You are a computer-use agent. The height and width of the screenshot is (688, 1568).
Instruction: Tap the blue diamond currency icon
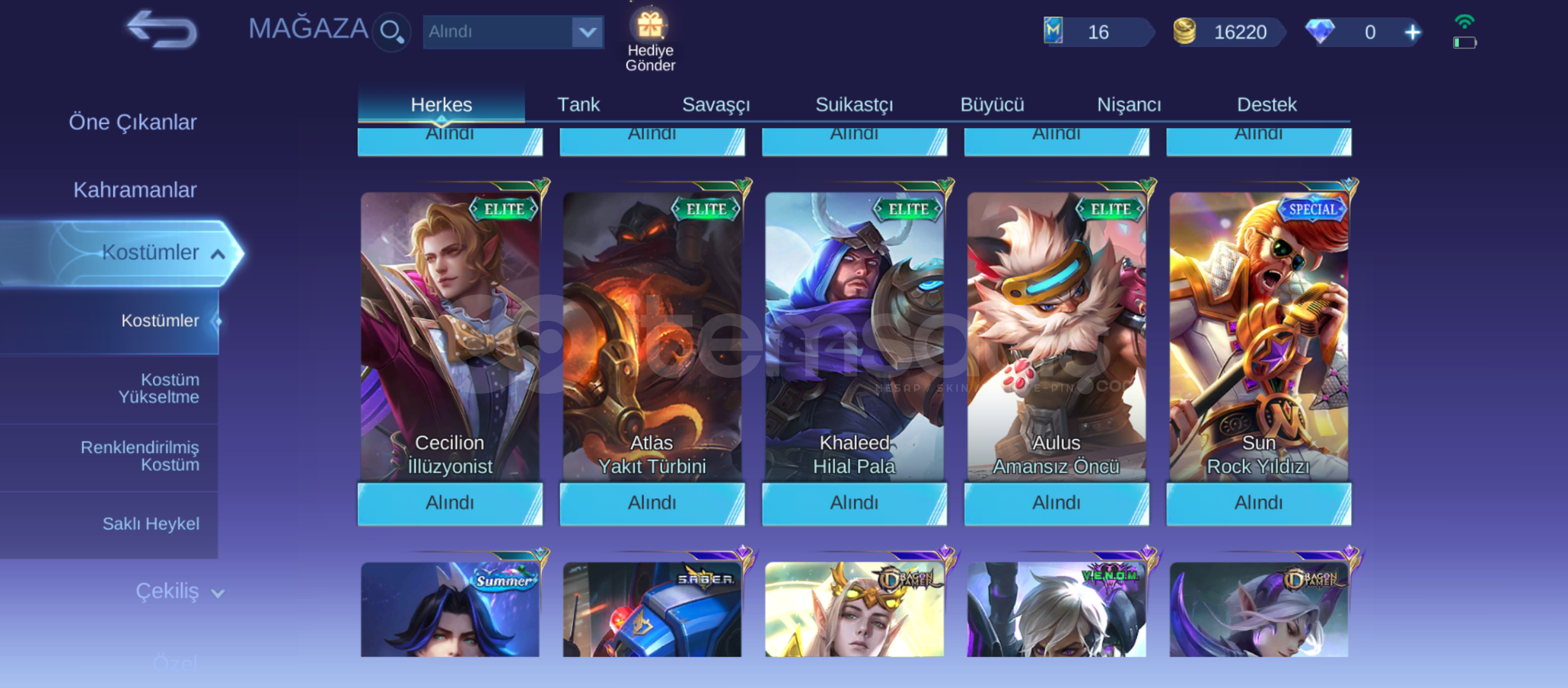tap(1319, 31)
